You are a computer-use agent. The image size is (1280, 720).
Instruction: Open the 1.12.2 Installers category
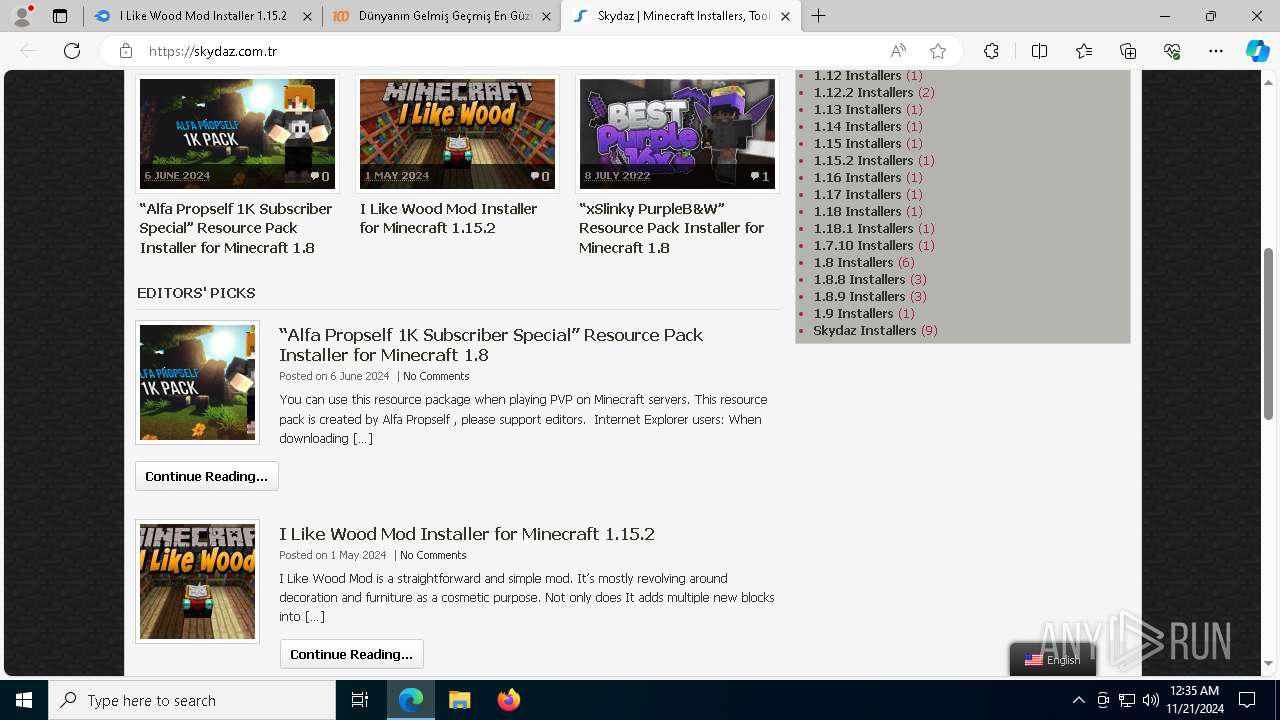click(863, 92)
